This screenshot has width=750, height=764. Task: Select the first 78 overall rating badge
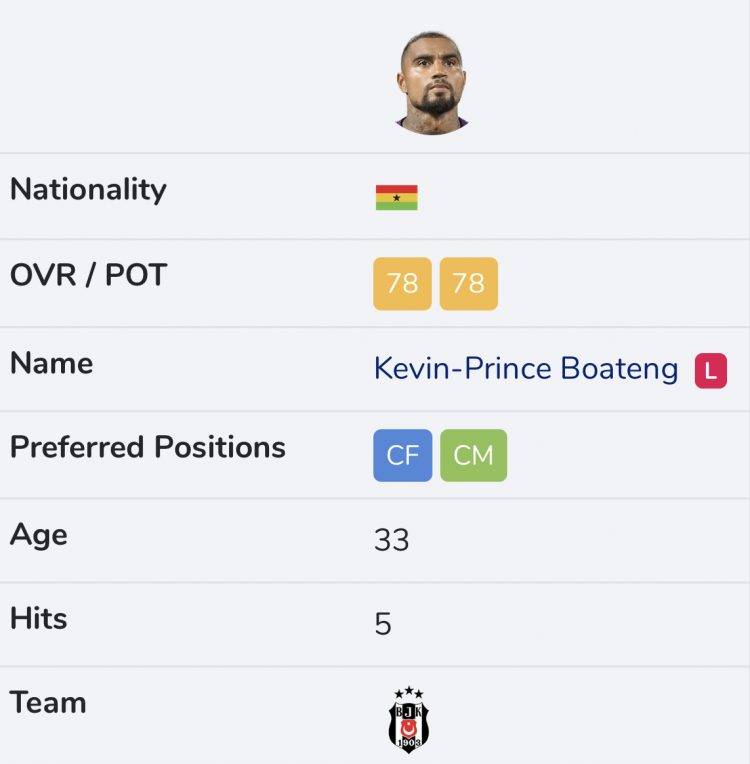coord(402,284)
